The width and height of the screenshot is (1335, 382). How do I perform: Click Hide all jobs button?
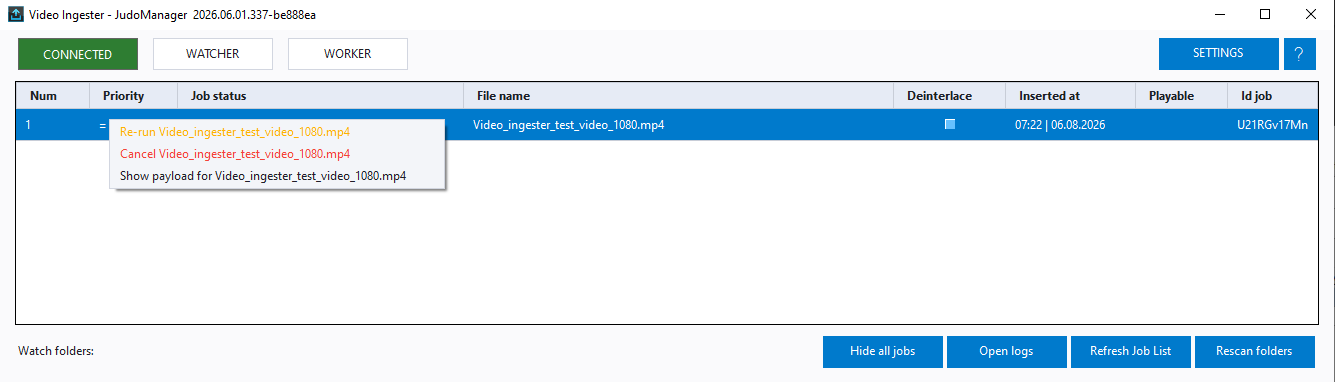coord(883,351)
